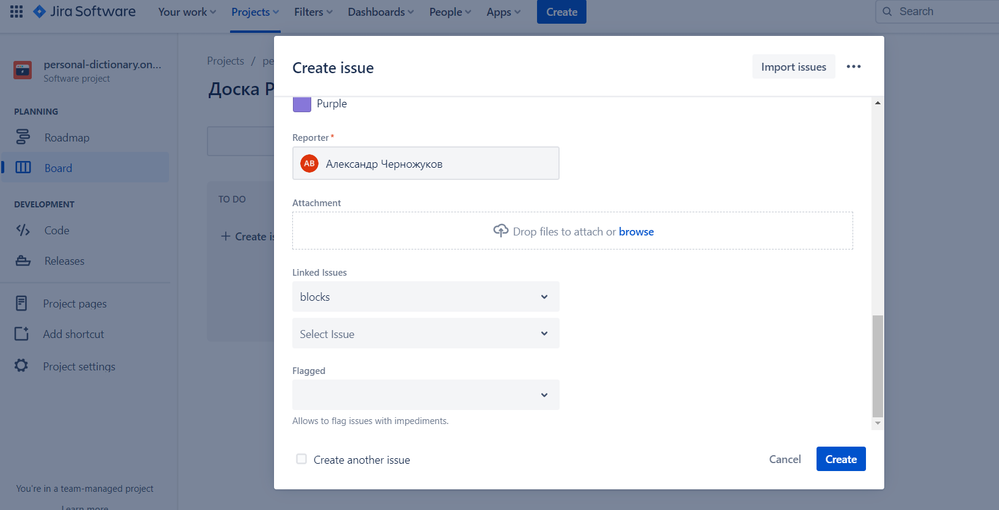
Task: Click the Import issues button
Action: (x=794, y=66)
